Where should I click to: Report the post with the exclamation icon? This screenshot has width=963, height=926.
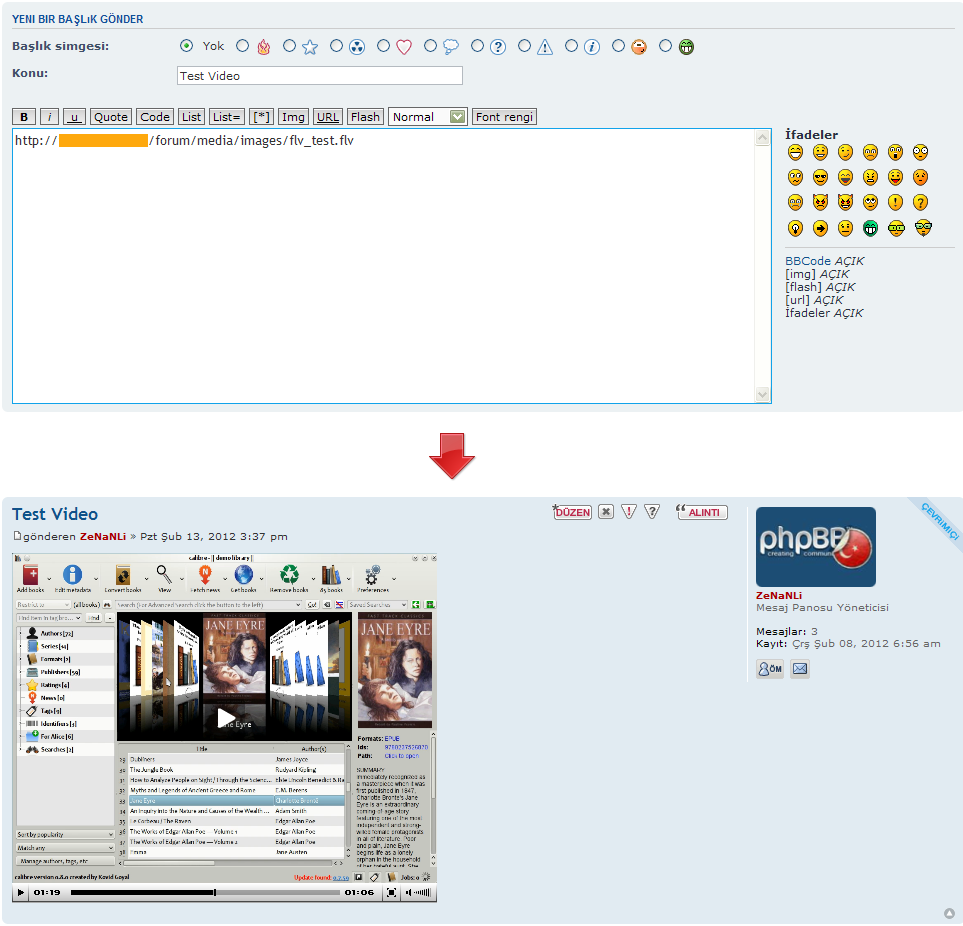coord(629,512)
